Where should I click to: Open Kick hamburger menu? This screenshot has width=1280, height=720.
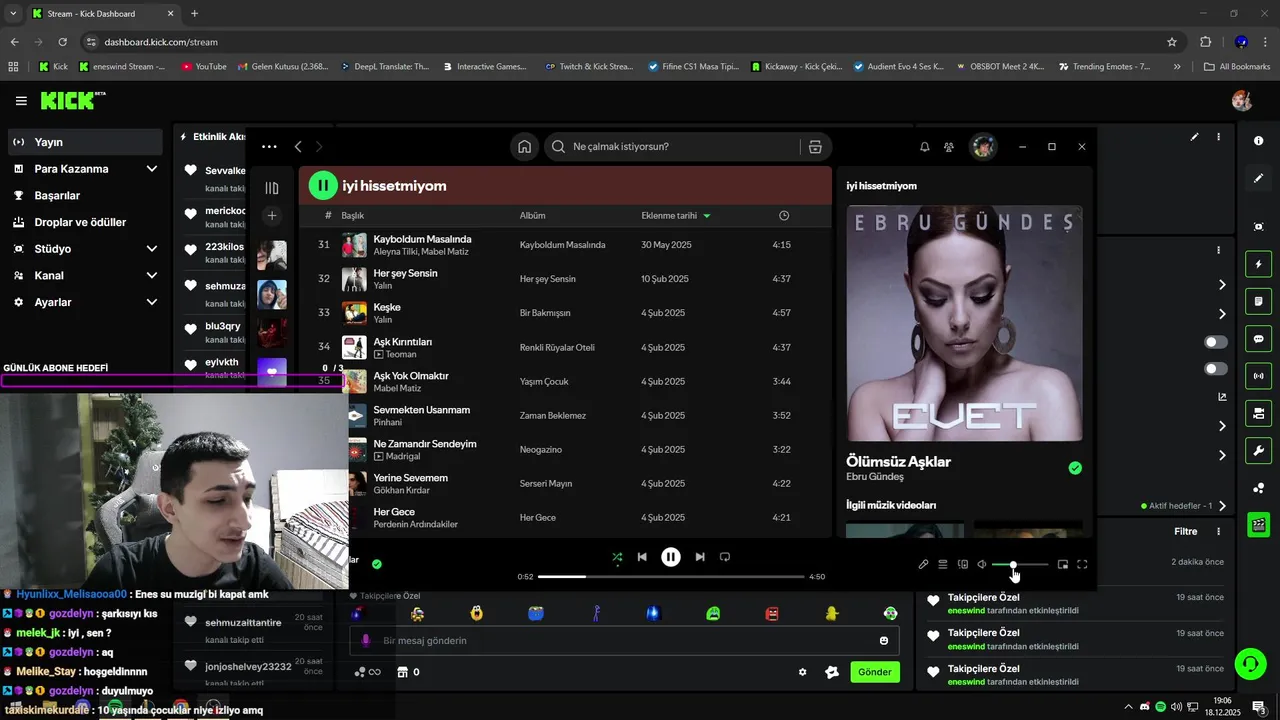point(21,101)
